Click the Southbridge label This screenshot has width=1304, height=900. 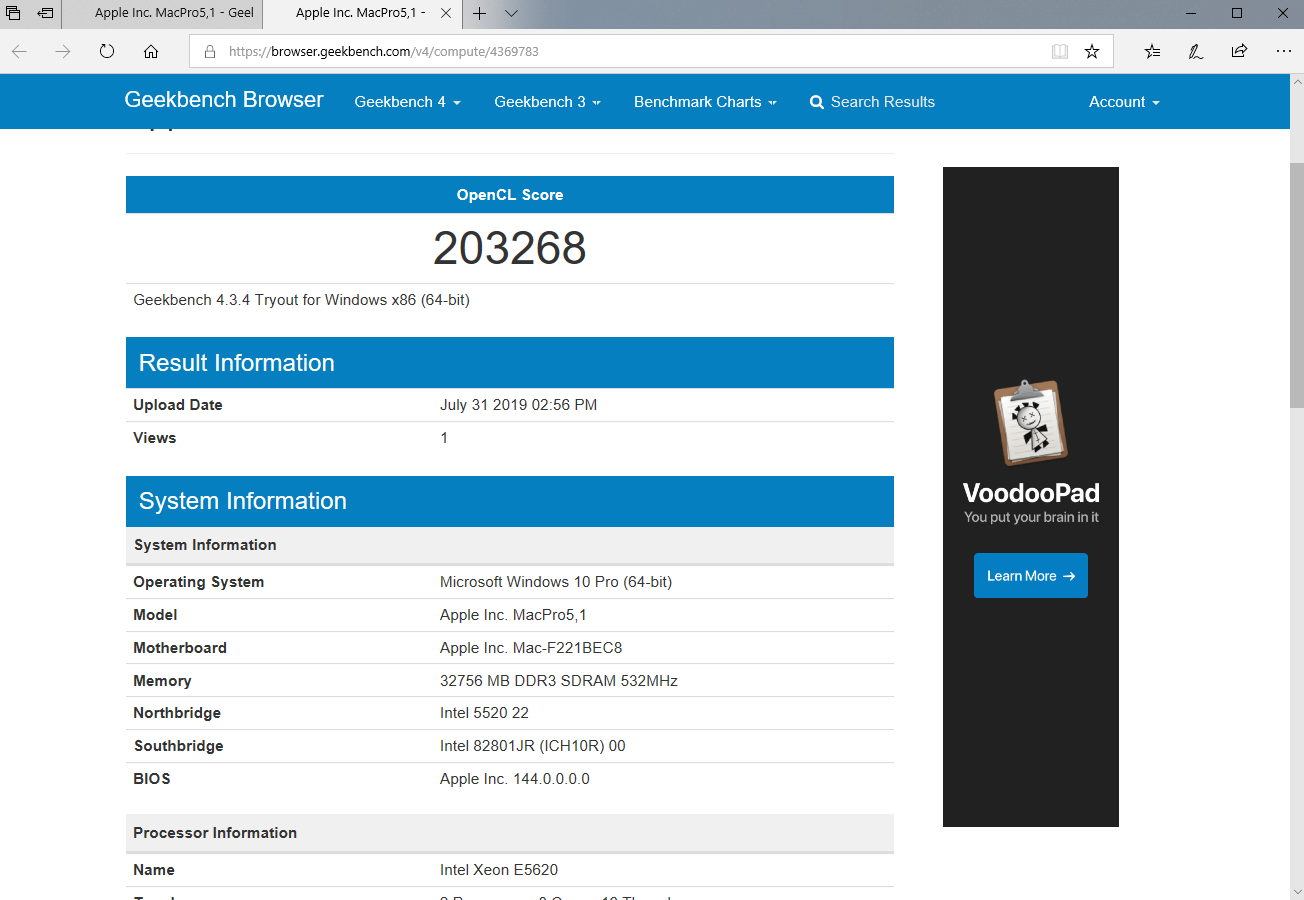179,746
